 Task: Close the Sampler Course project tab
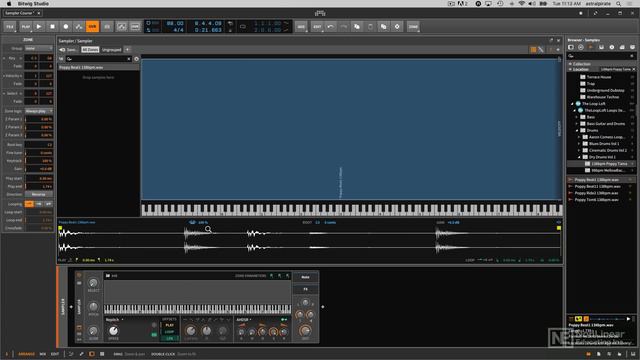[39, 13]
